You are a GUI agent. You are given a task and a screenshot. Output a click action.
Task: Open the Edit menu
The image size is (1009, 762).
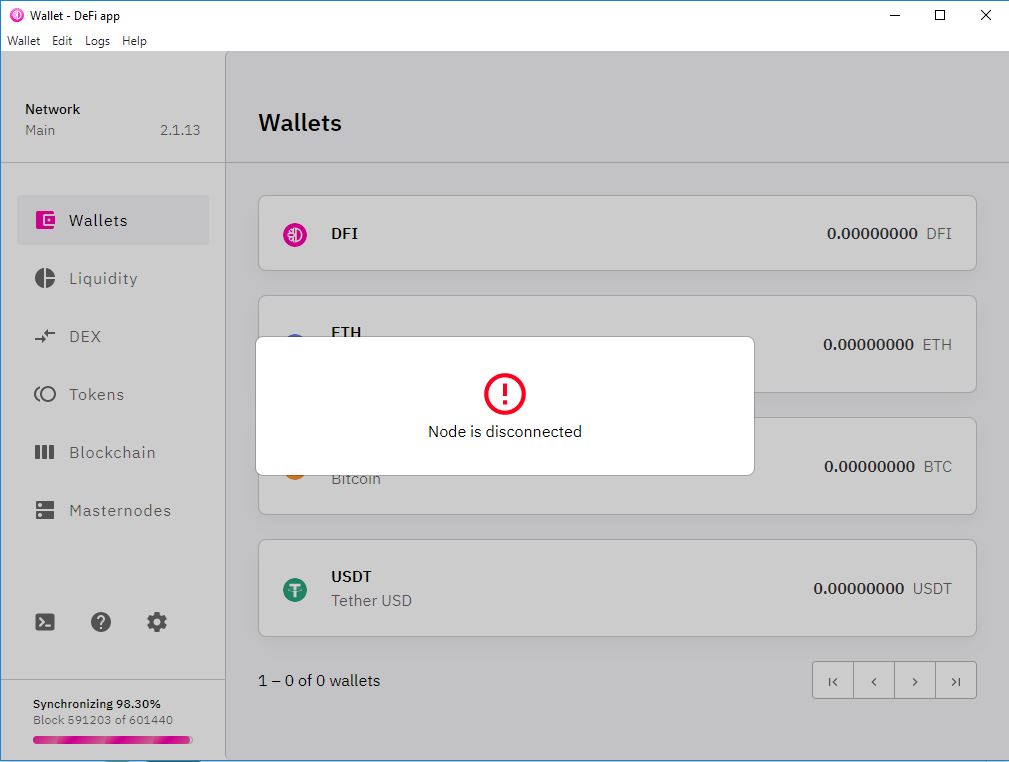point(62,41)
